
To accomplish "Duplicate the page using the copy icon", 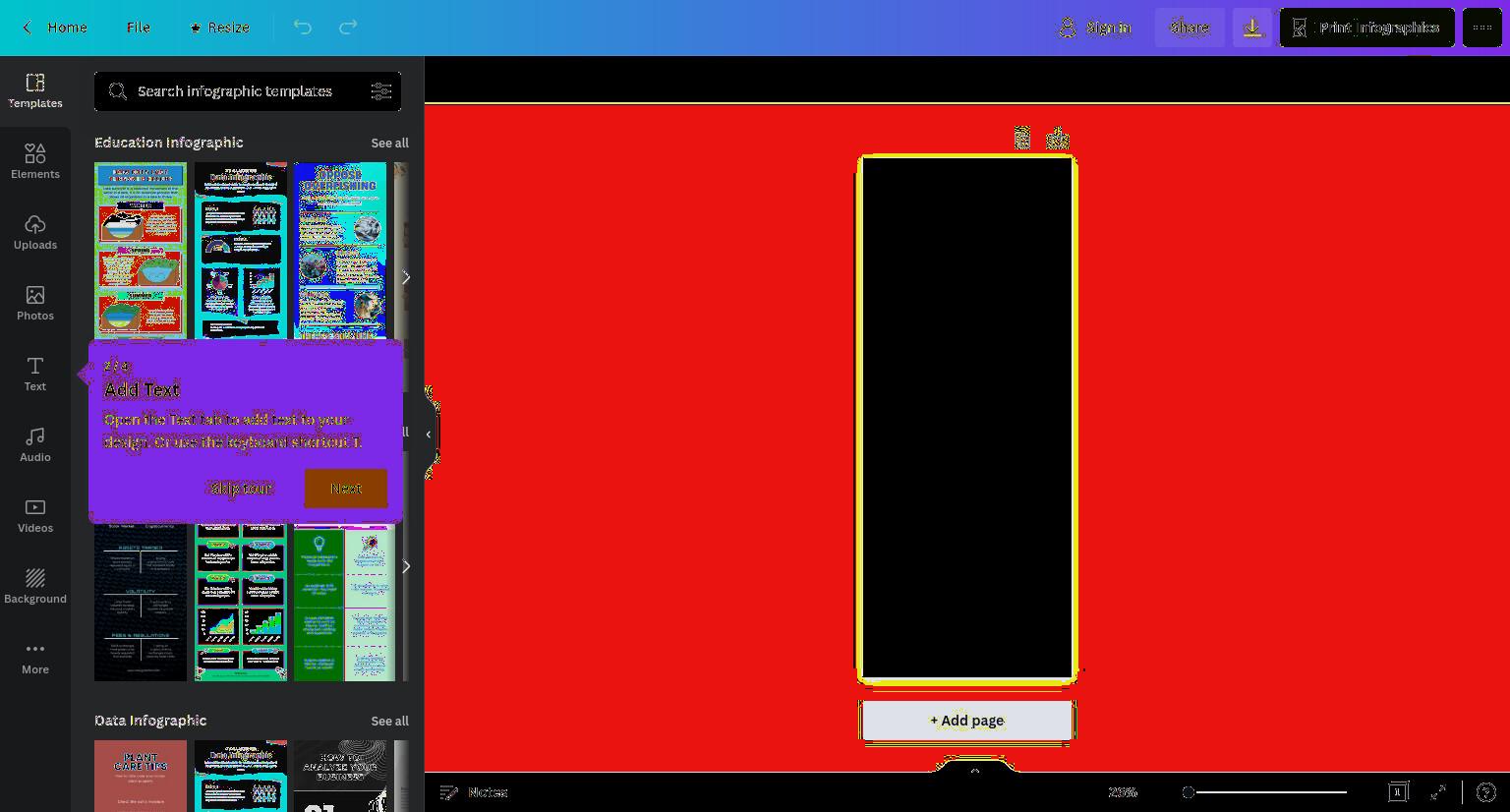I will (x=1022, y=139).
